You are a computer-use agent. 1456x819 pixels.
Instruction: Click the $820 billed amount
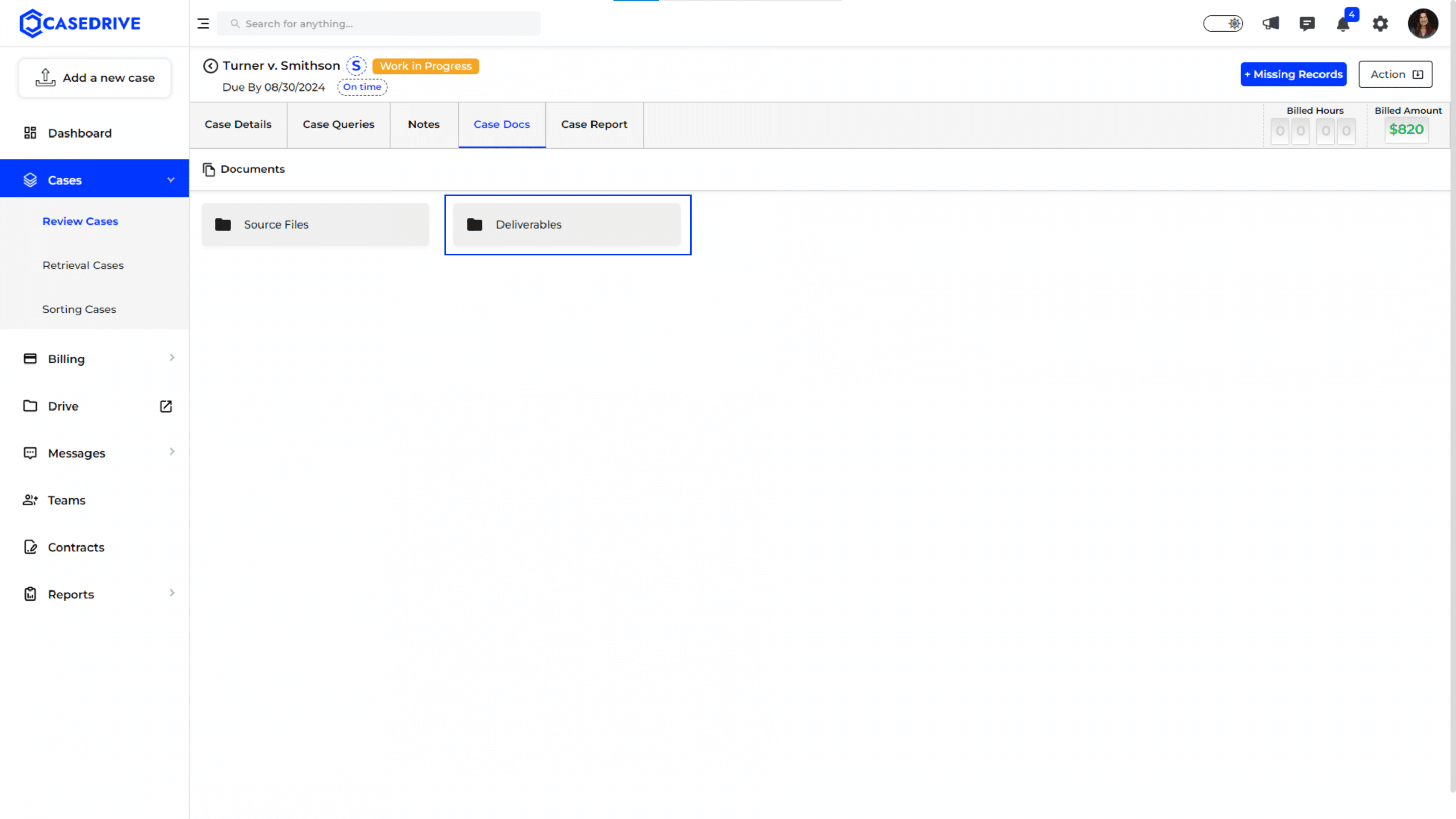point(1406,130)
